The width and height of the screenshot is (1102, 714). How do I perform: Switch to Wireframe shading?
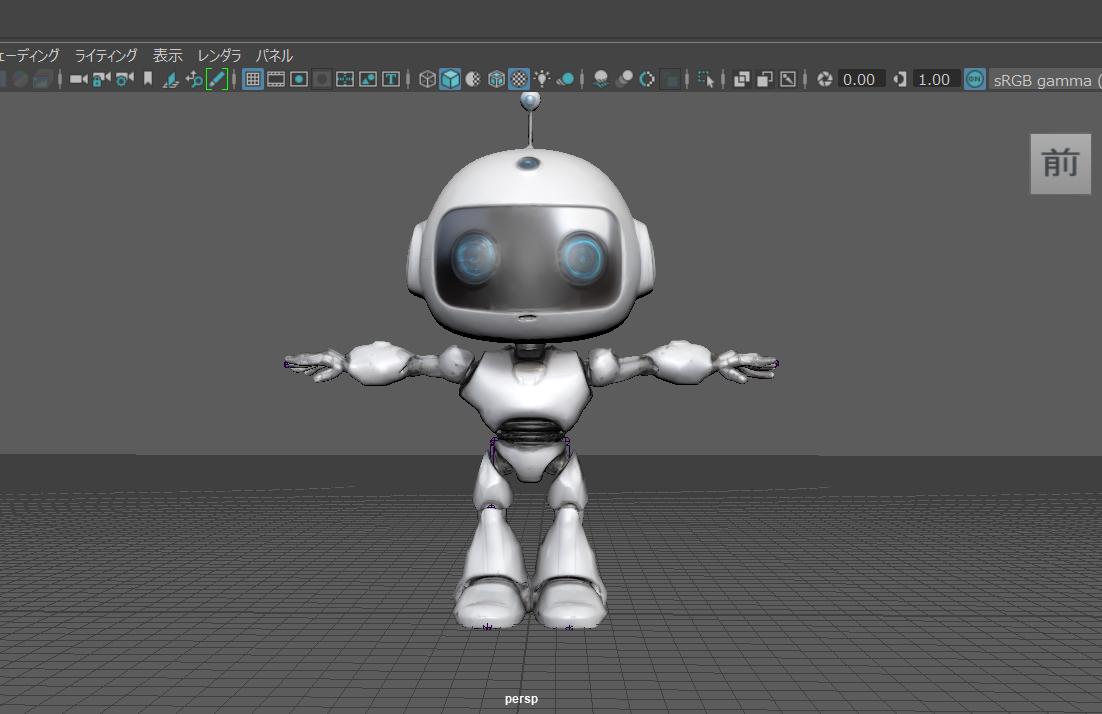[427, 79]
